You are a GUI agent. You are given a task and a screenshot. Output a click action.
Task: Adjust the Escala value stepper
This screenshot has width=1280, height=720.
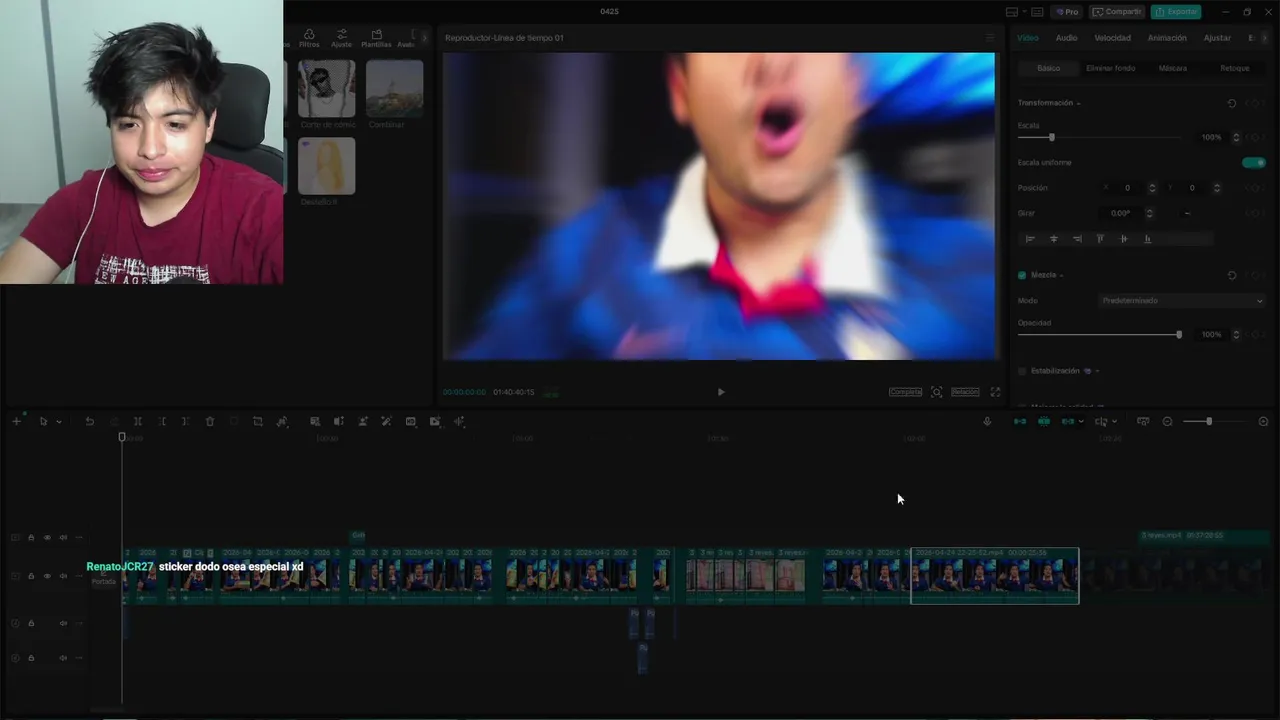tap(1236, 137)
